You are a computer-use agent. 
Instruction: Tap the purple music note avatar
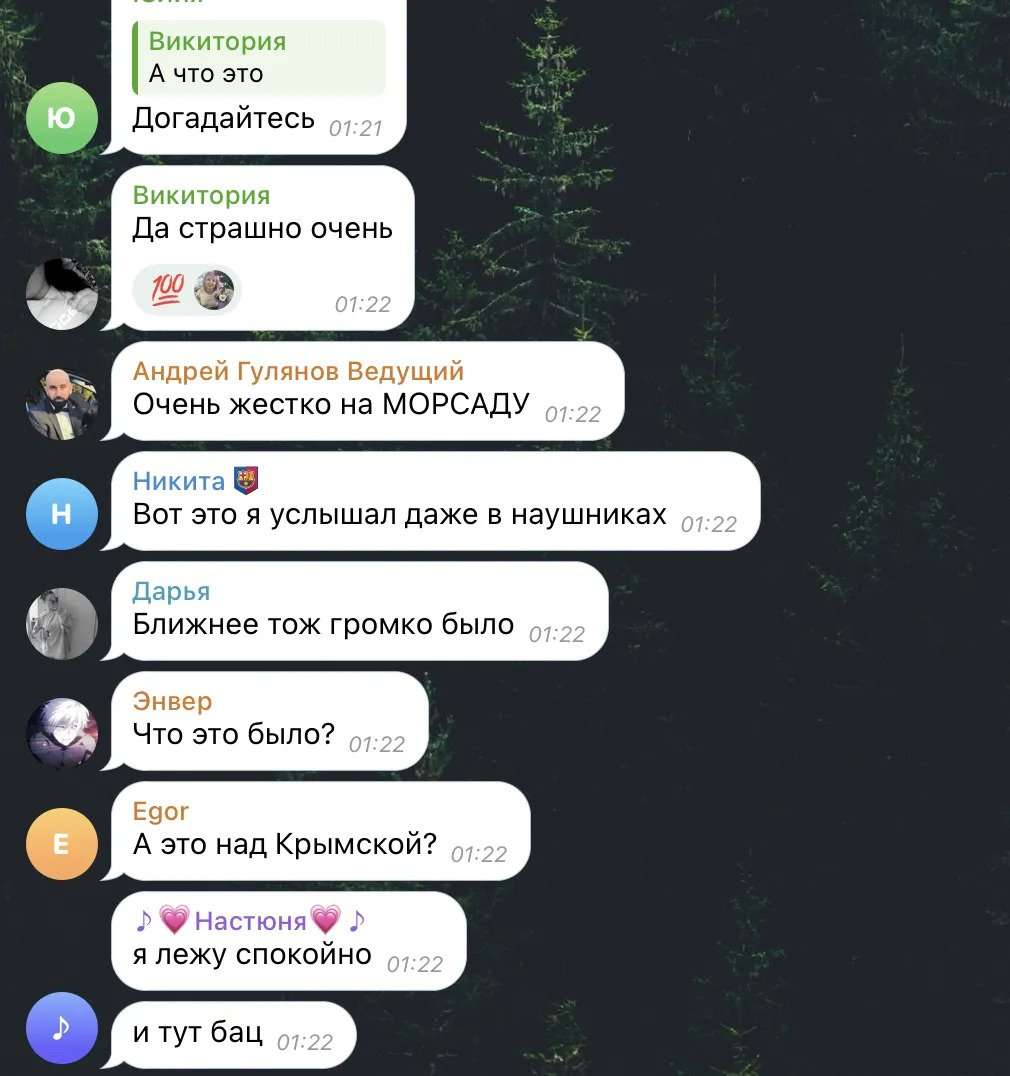coord(62,1028)
